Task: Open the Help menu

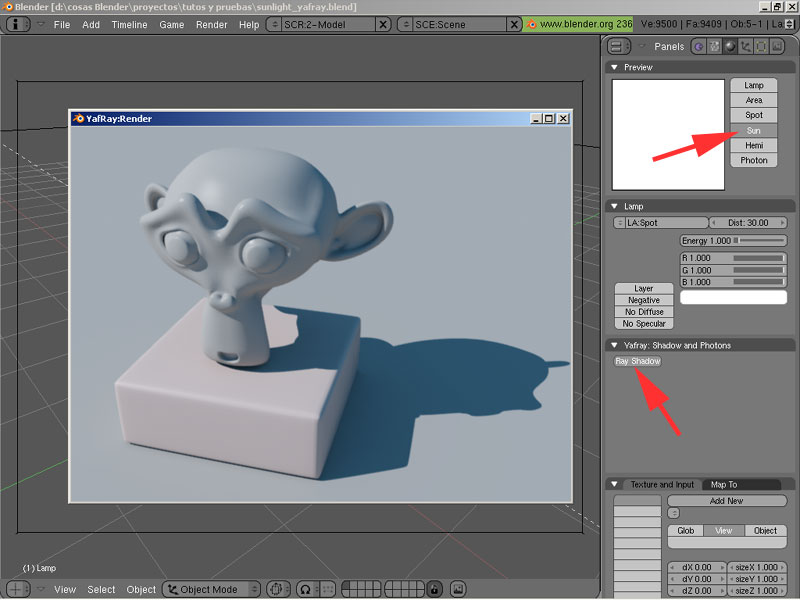Action: click(x=249, y=24)
